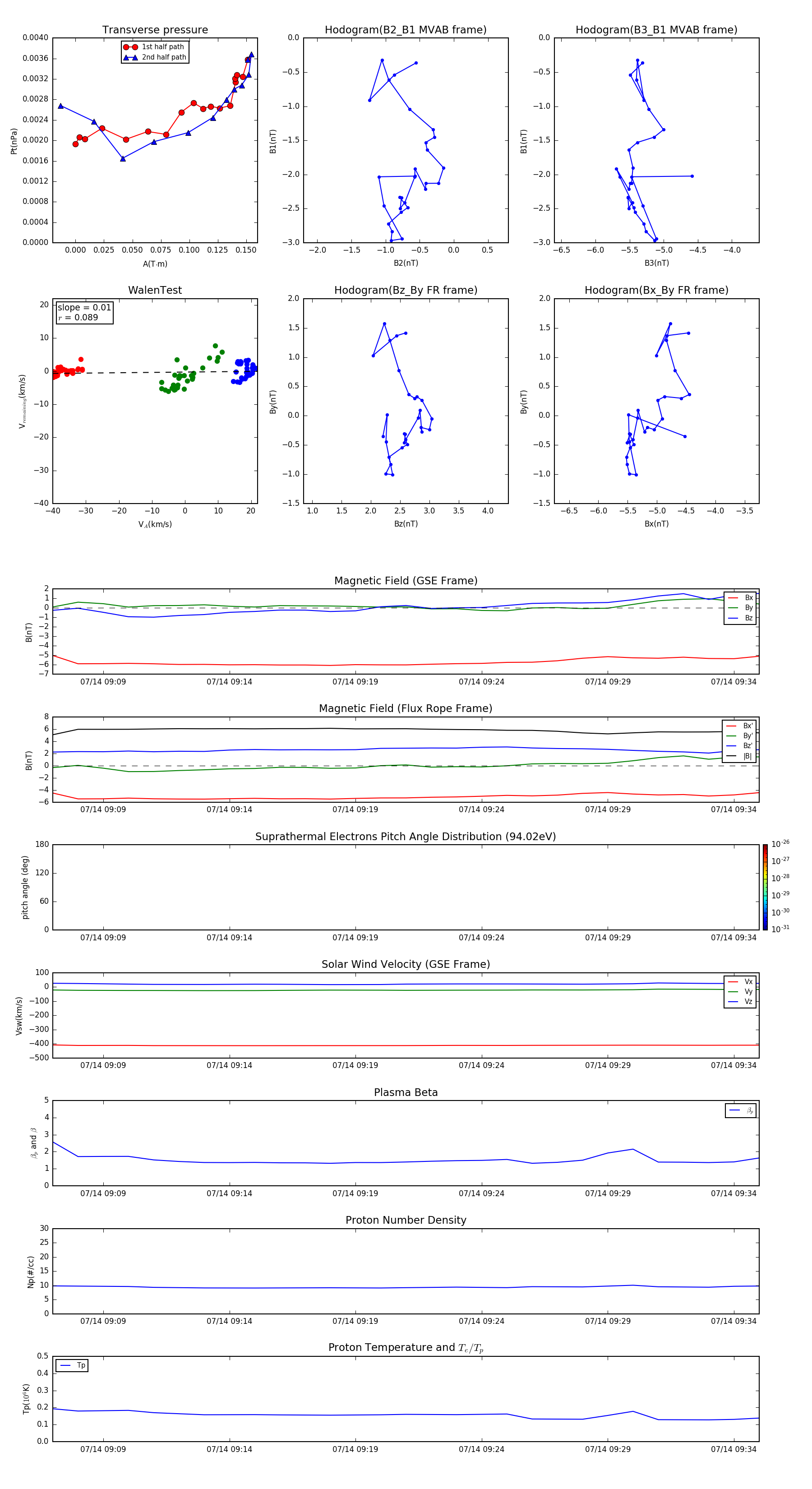Click Bz' legend entry in Flux Rope panel

(x=739, y=746)
